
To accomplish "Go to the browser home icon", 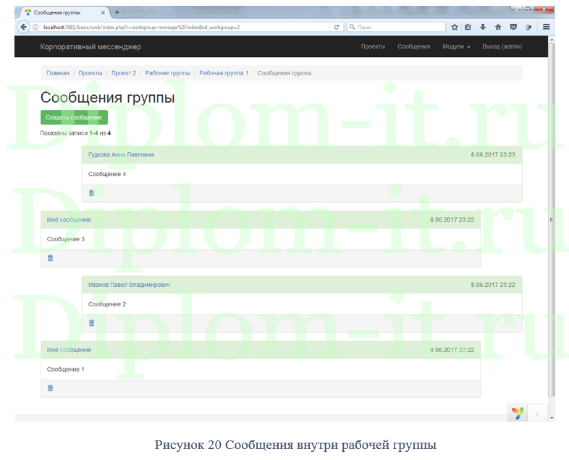I will pos(498,27).
